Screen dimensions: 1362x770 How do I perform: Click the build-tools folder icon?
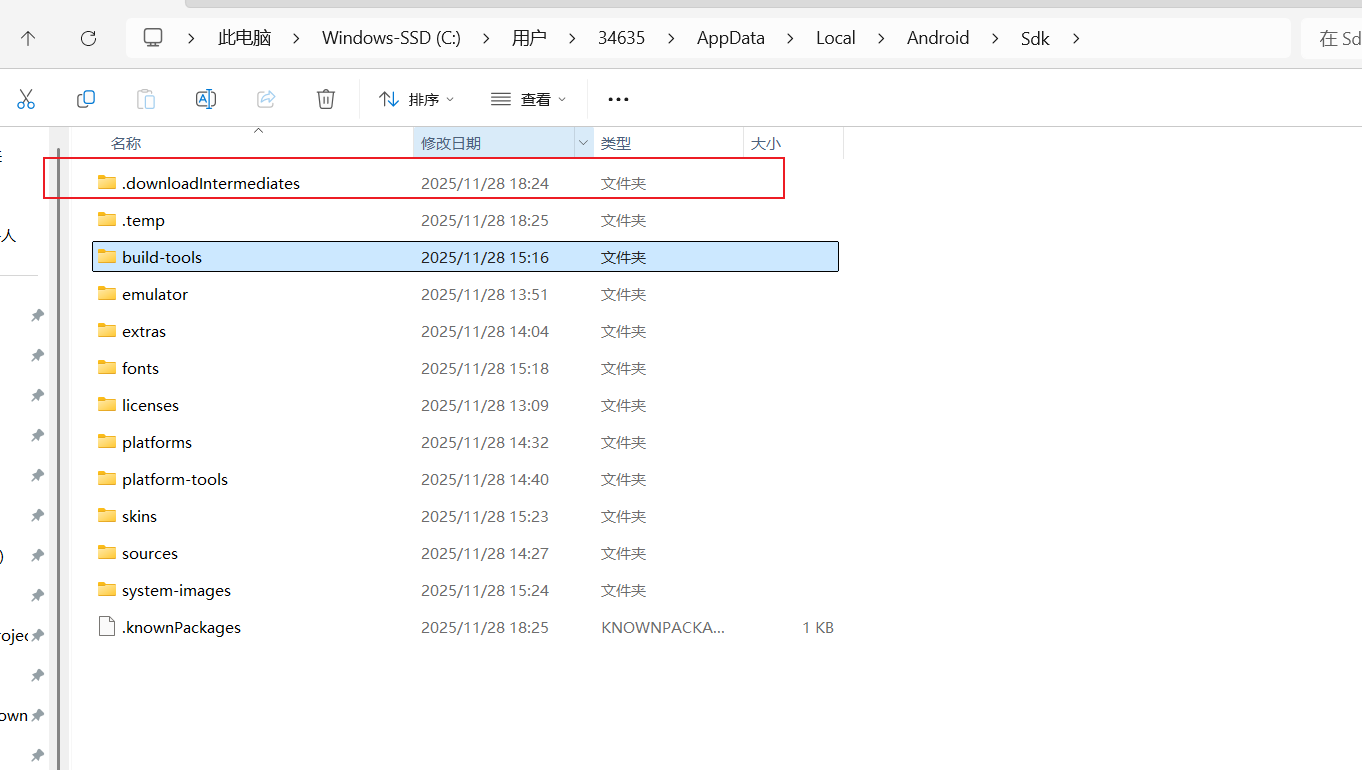coord(107,256)
